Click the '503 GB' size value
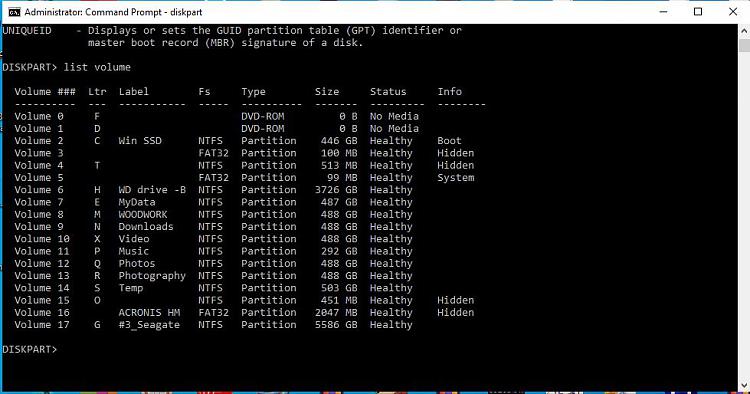 point(339,288)
